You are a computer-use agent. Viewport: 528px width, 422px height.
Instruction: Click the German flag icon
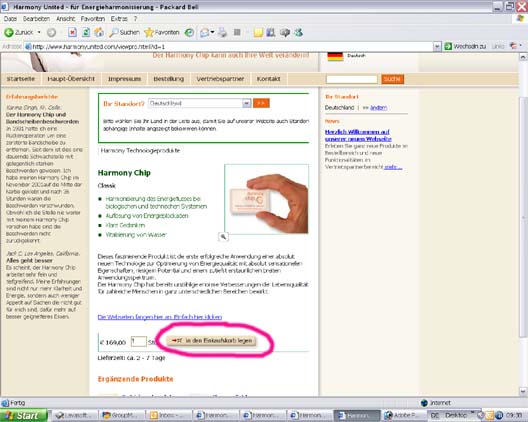[x=335, y=57]
